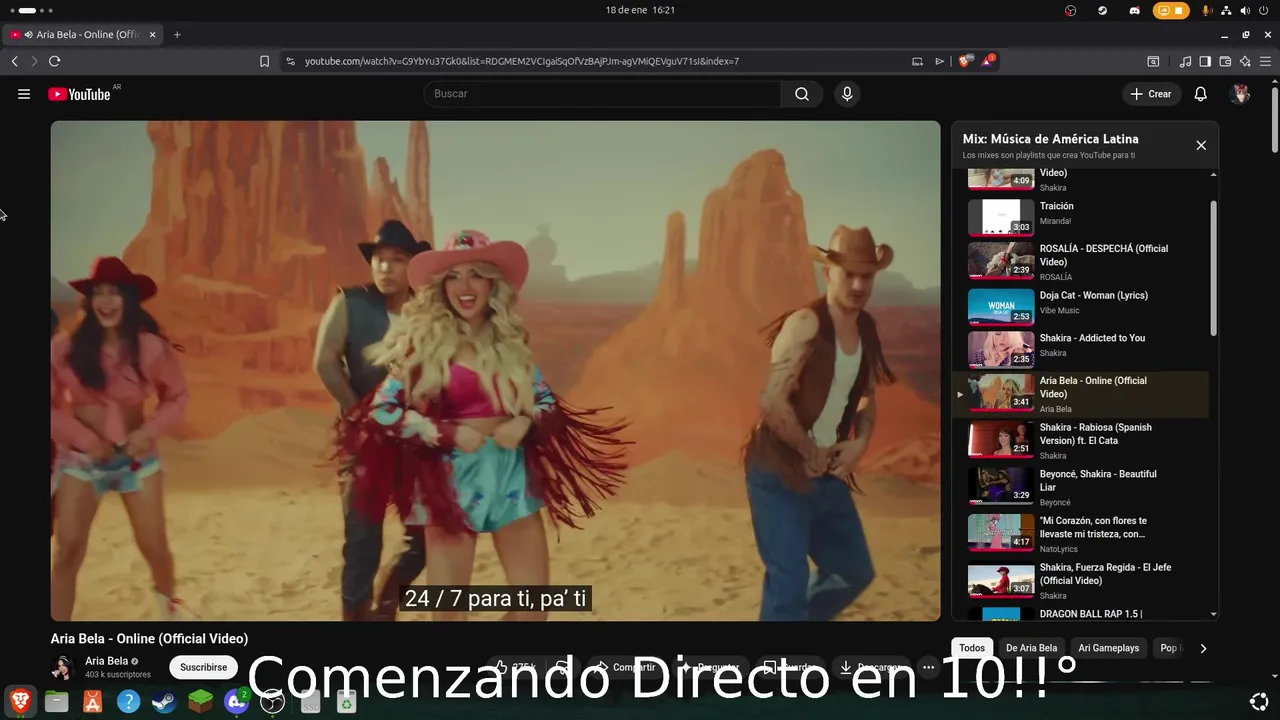Click the Buscar search field
The image size is (1280, 720).
point(603,94)
